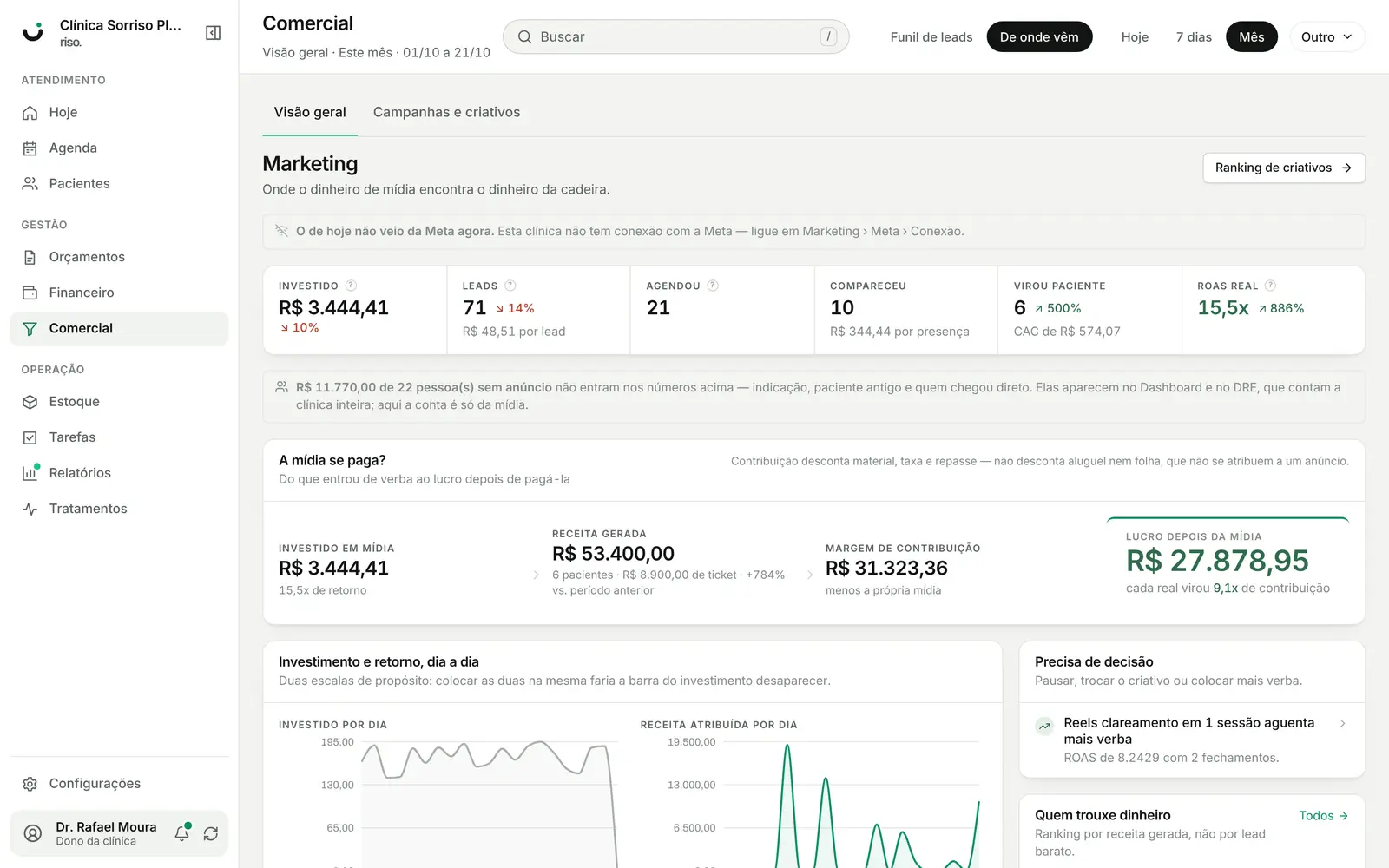Image resolution: width=1389 pixels, height=868 pixels.
Task: Open Todos link in Quem trouxe dinheiro
Action: 1323,816
